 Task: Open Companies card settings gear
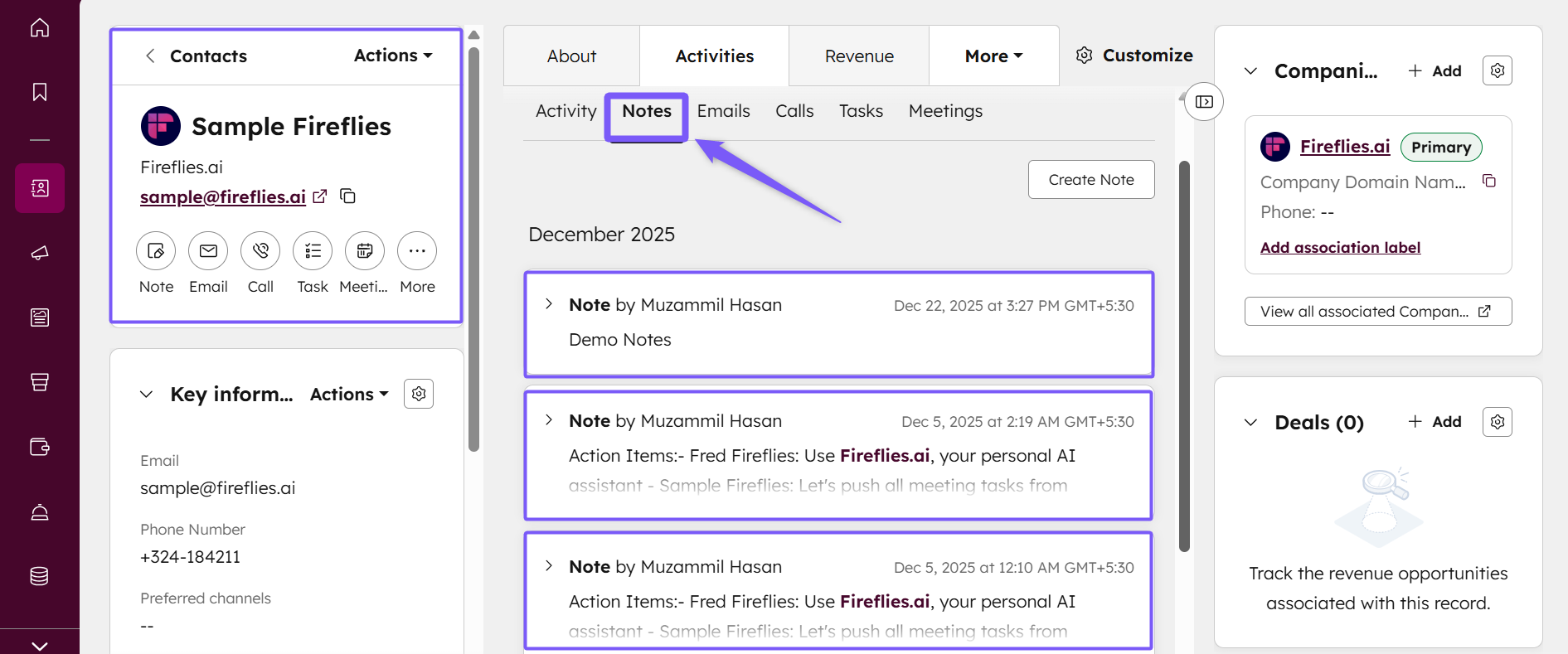point(1497,70)
